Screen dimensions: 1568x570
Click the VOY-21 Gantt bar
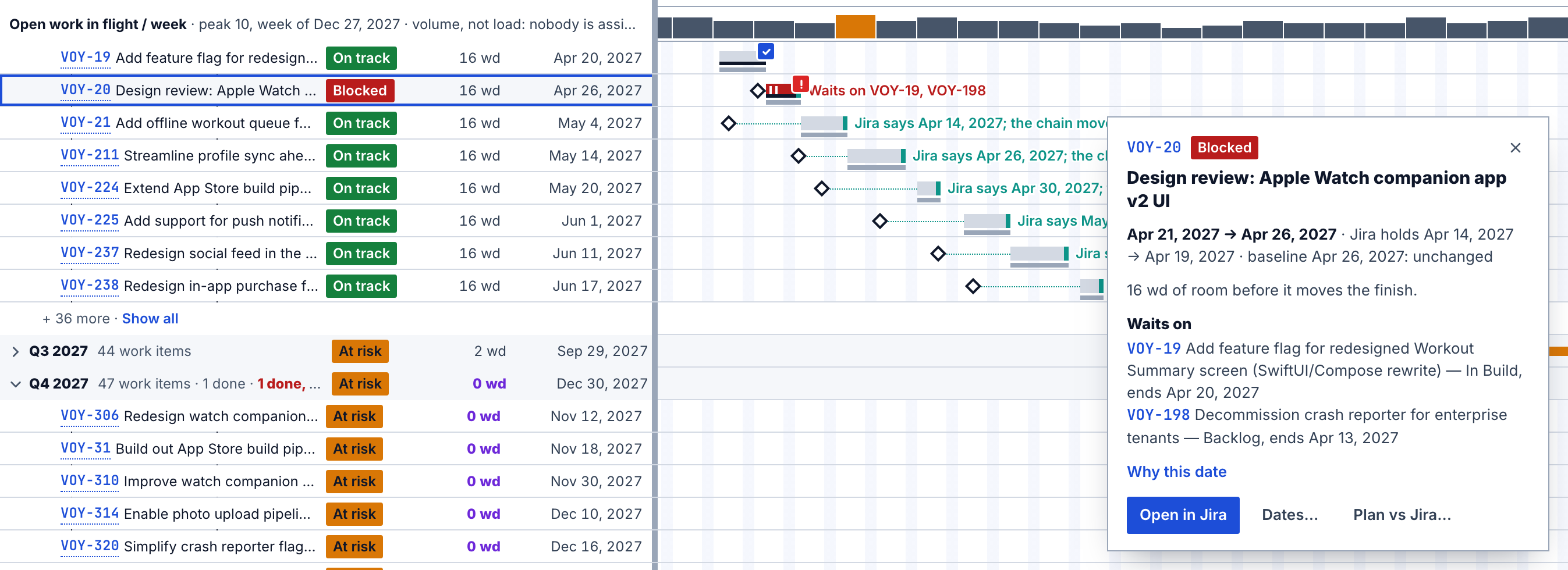tap(824, 123)
